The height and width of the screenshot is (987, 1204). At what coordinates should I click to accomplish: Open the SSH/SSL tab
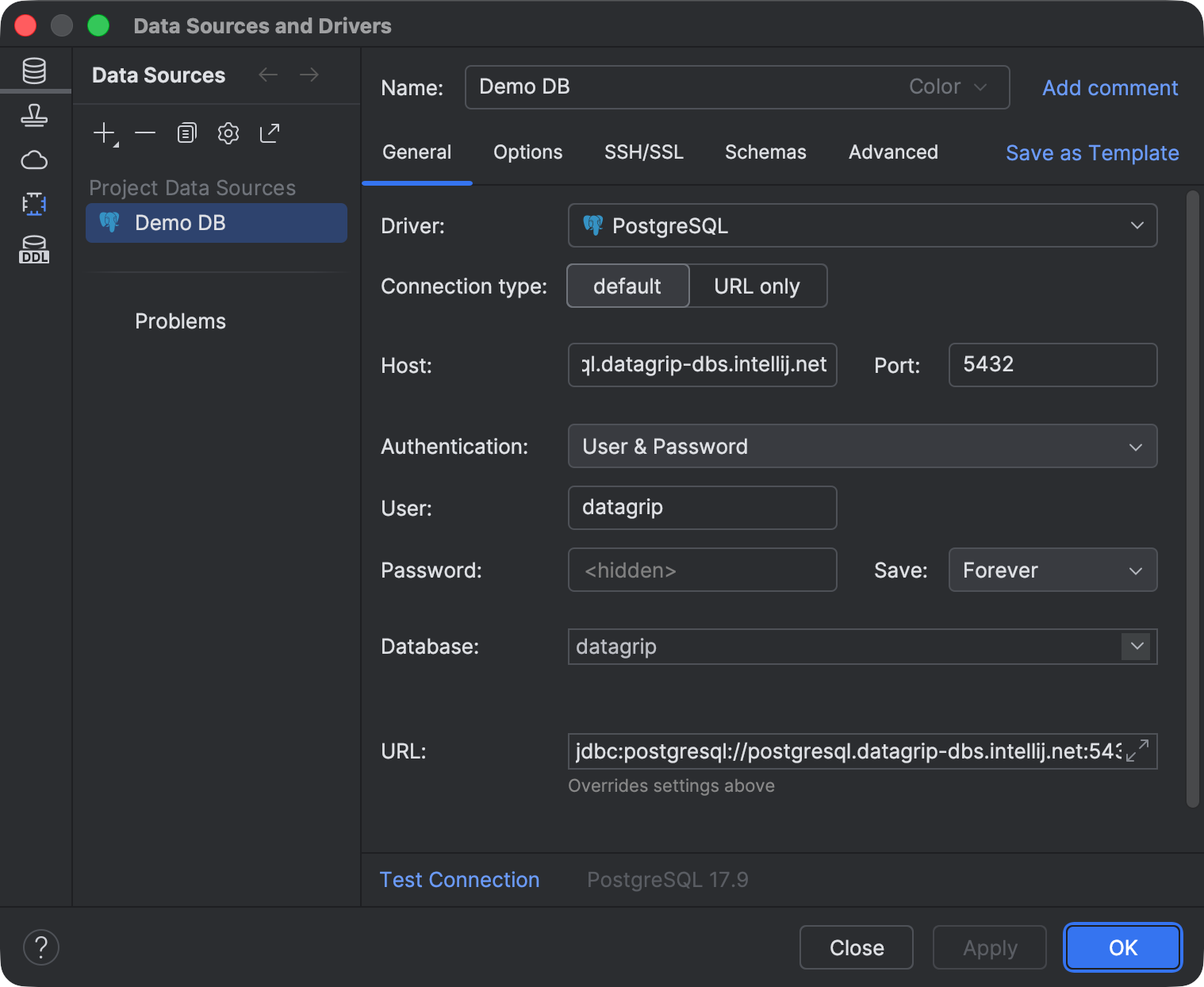[644, 152]
